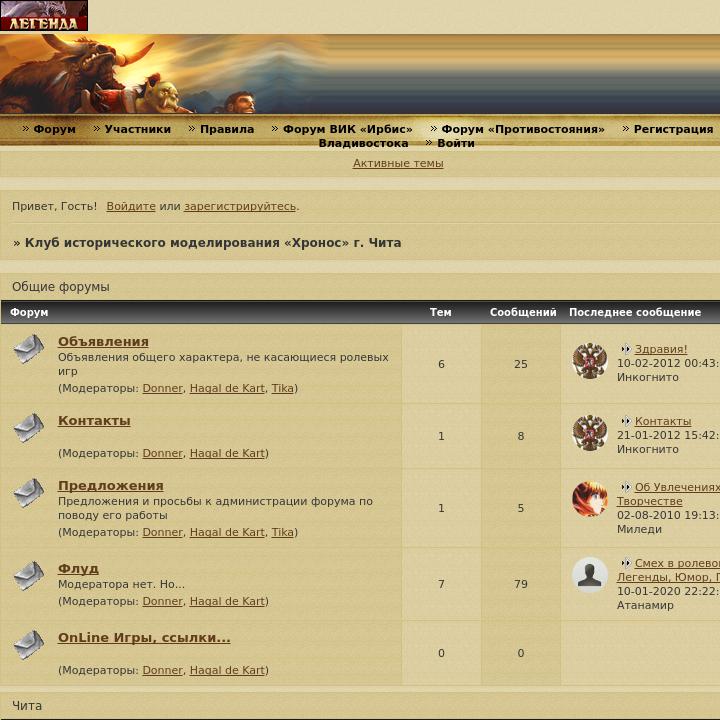
Task: Click the anime avatar in Предложения row
Action: click(x=590, y=499)
